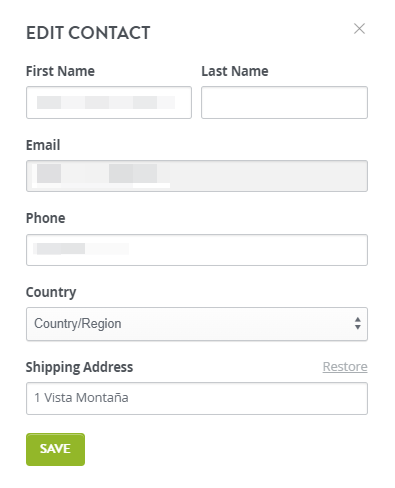The image size is (395, 488).
Task: Click the Last Name label
Action: (x=235, y=71)
